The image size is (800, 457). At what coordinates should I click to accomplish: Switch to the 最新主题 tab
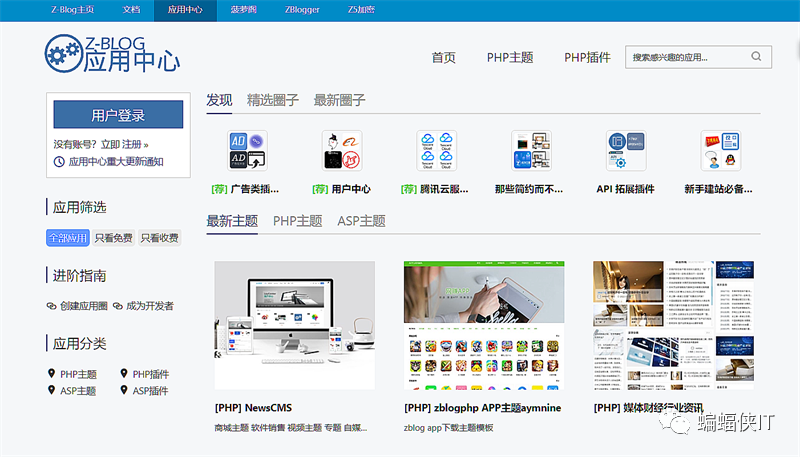[x=232, y=221]
